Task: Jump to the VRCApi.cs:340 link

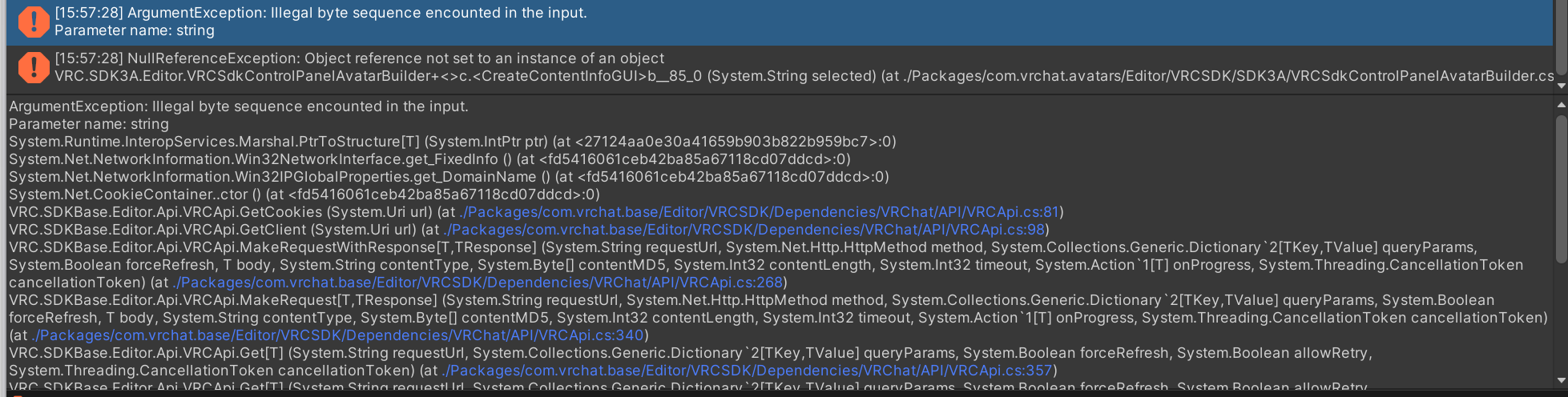Action: (338, 335)
